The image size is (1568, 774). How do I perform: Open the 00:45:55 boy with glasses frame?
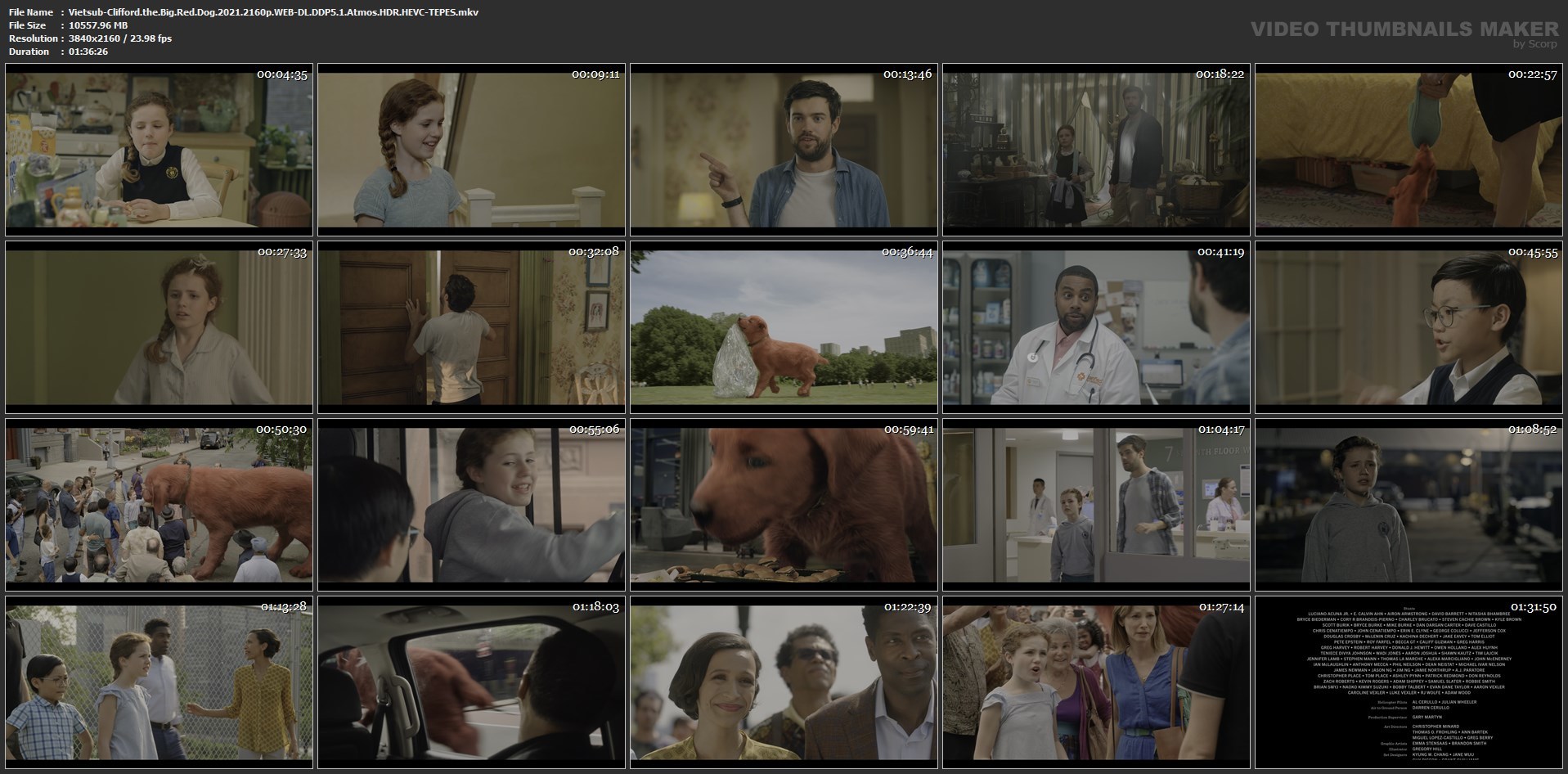click(x=1409, y=327)
